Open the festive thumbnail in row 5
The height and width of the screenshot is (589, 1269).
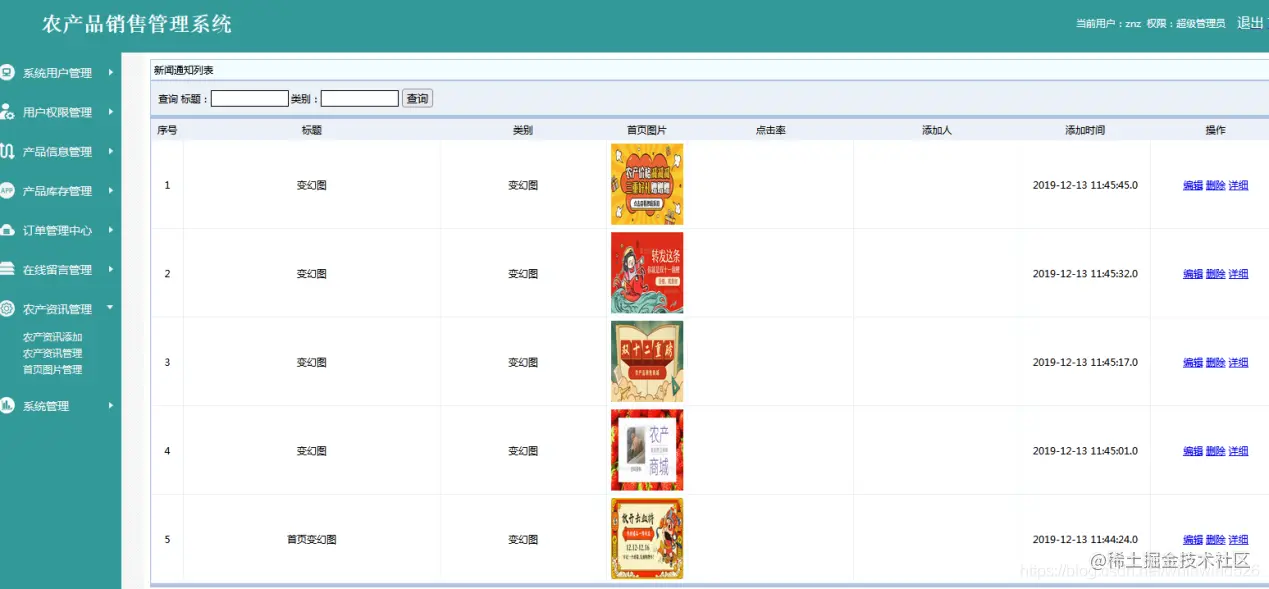pos(647,538)
